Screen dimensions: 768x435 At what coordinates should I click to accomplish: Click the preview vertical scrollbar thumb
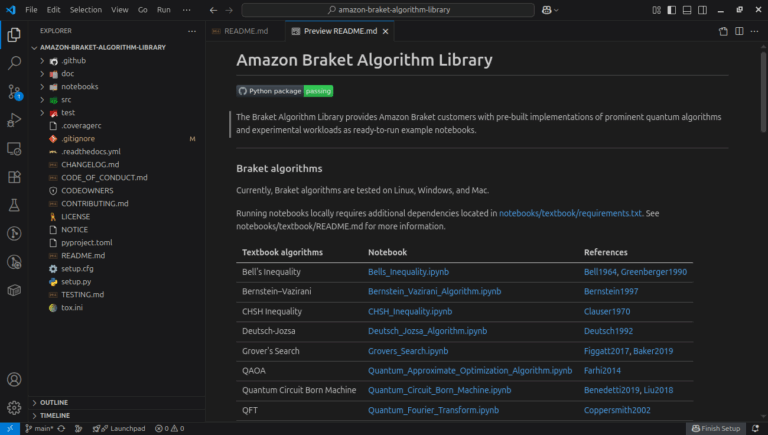click(763, 92)
